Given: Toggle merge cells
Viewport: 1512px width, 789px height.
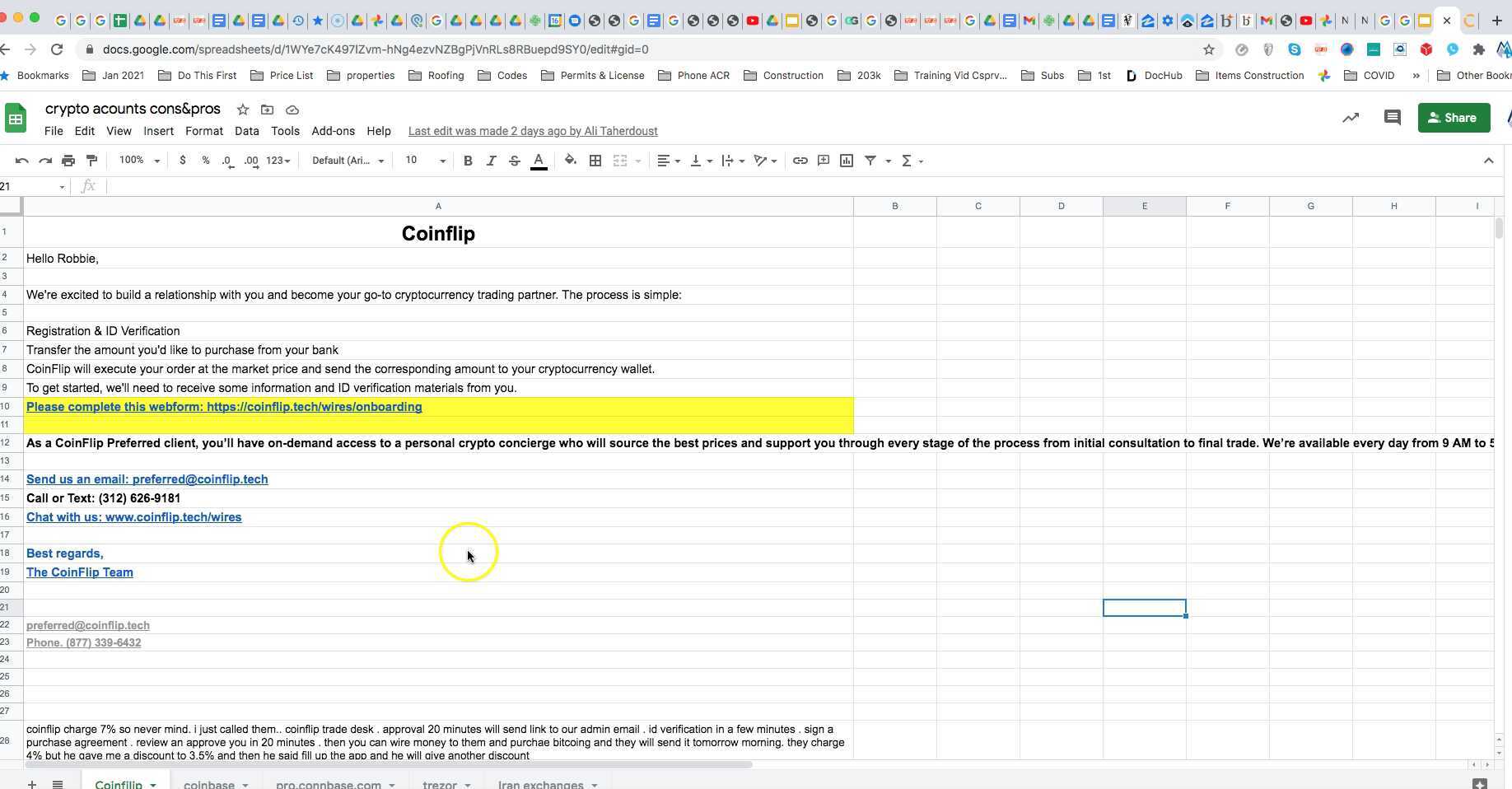Looking at the screenshot, I should [x=620, y=161].
